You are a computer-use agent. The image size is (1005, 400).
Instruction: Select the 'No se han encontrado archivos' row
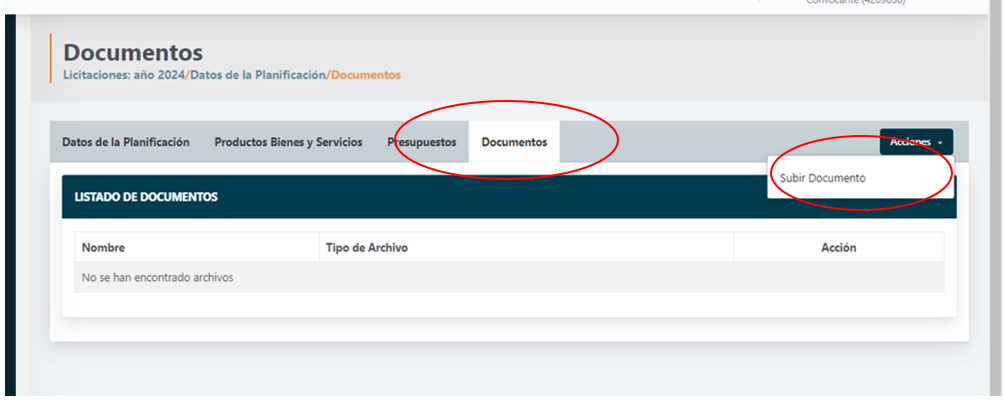coord(509,278)
